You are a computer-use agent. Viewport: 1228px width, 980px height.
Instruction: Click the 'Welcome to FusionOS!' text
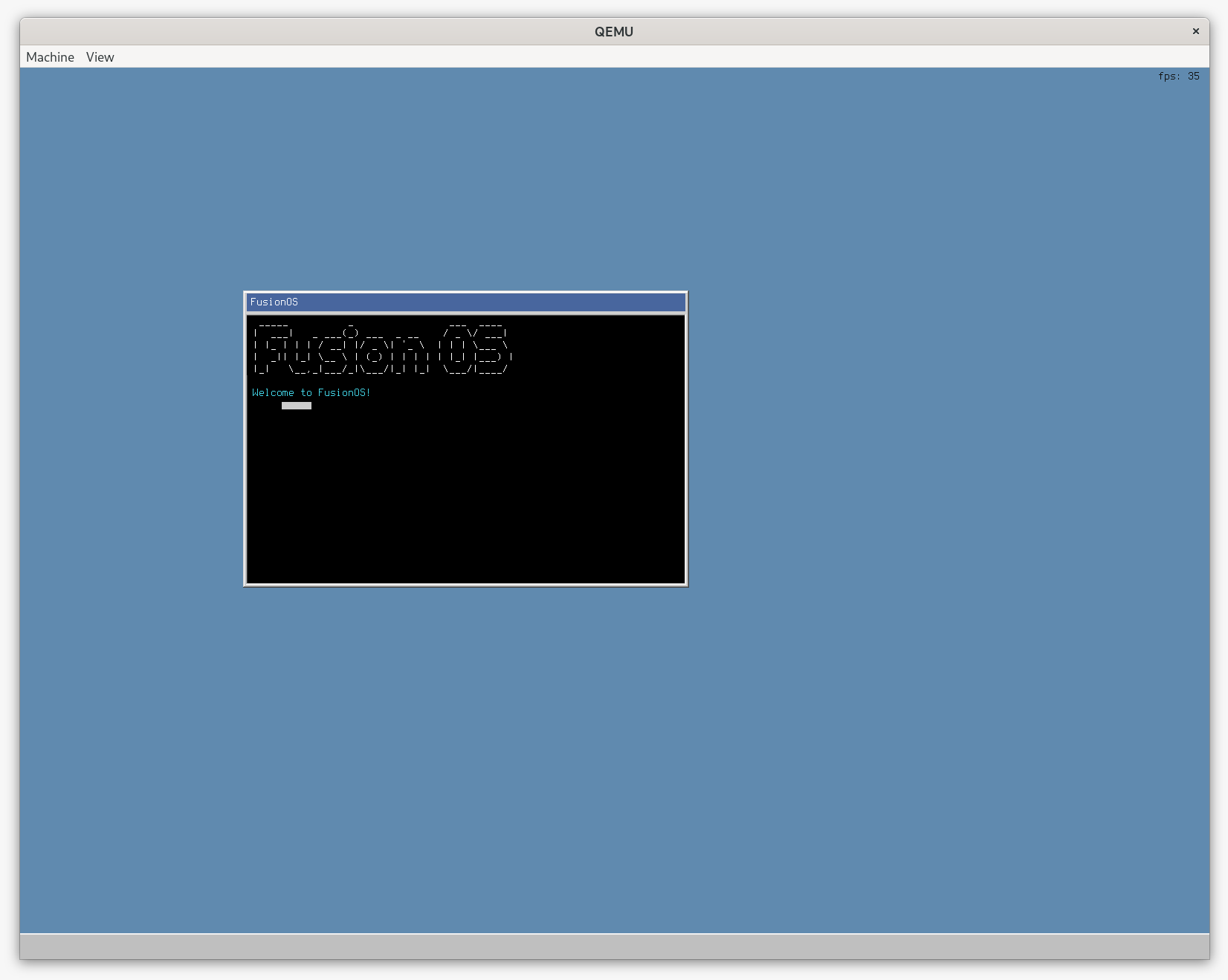pos(311,392)
